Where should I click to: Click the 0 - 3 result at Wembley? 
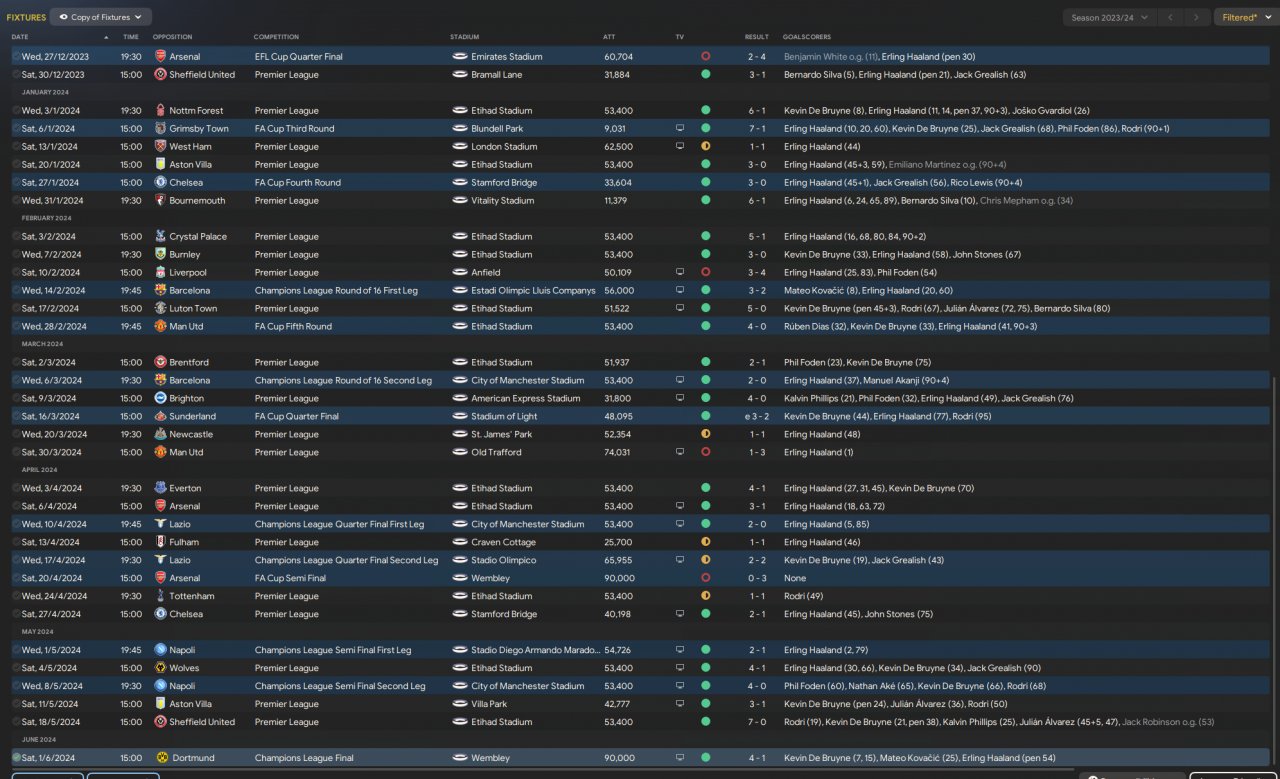[x=757, y=579]
